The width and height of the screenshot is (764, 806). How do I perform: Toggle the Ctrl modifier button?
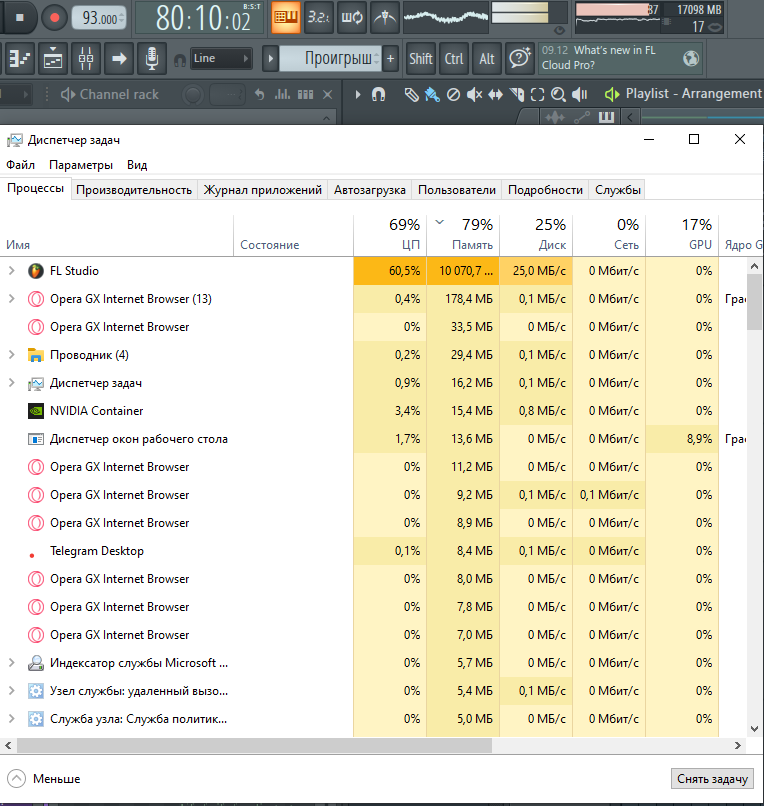[x=453, y=59]
